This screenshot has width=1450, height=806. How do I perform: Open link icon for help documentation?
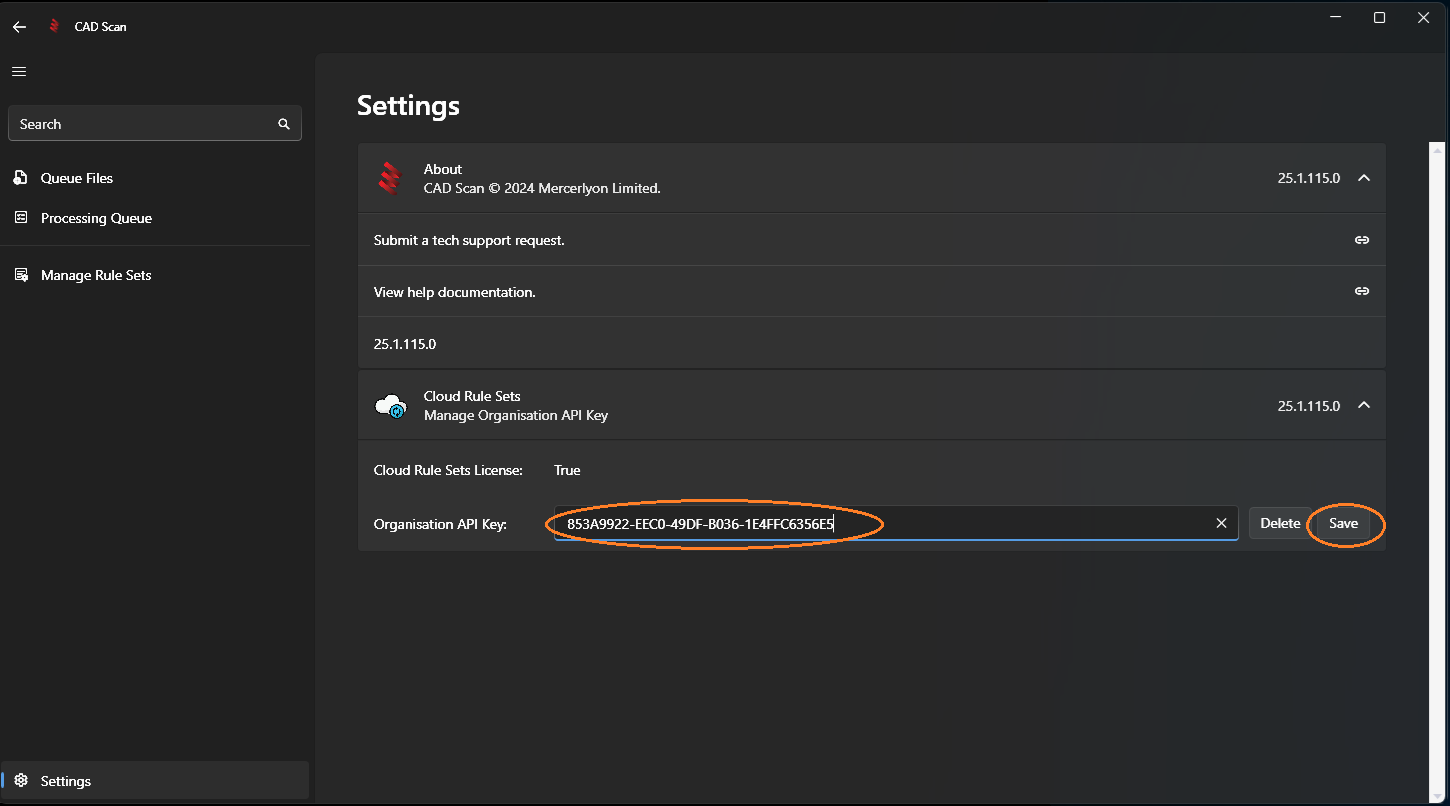coord(1361,291)
